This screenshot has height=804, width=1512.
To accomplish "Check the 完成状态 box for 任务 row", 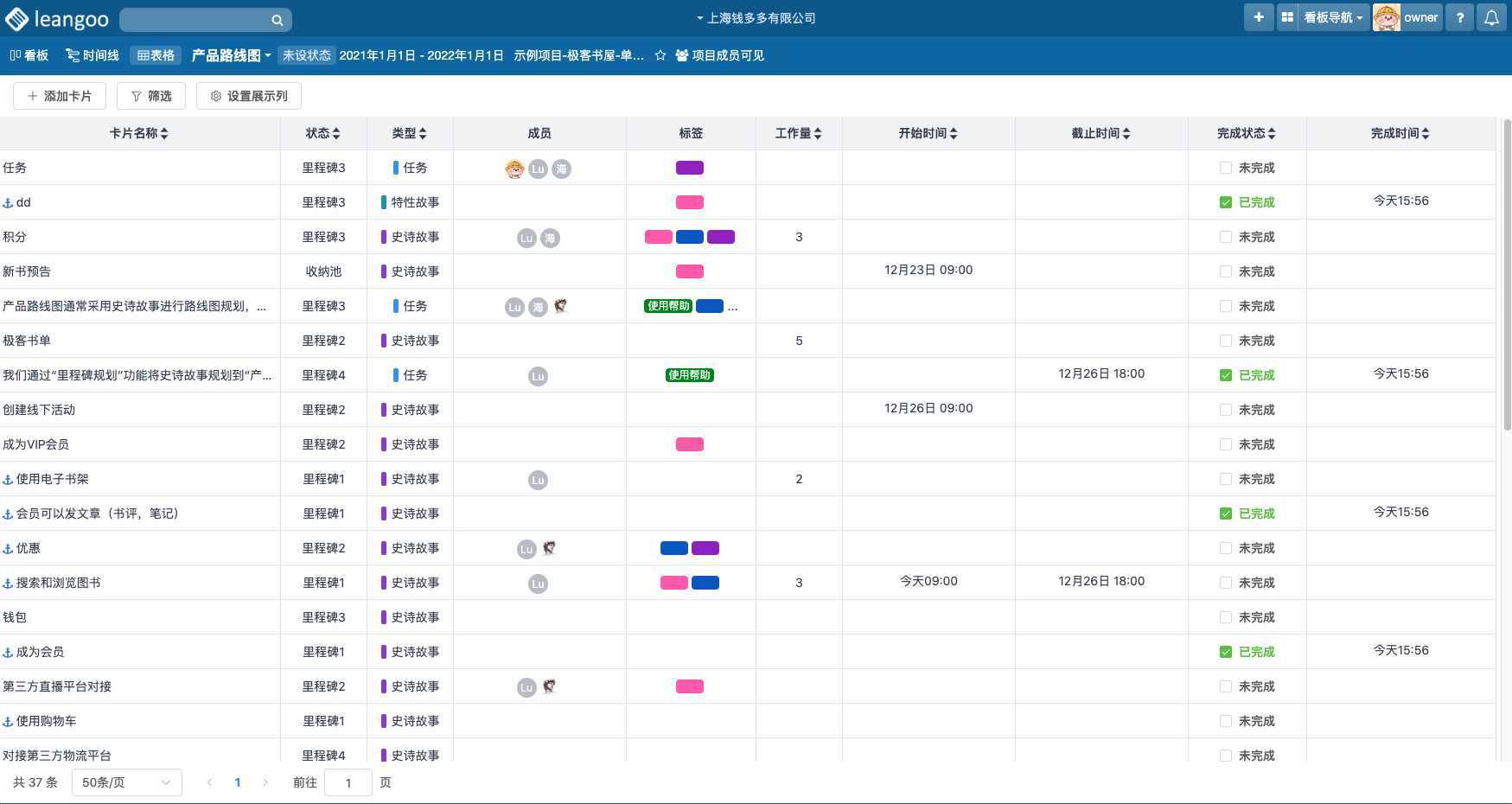I will click(x=1226, y=168).
